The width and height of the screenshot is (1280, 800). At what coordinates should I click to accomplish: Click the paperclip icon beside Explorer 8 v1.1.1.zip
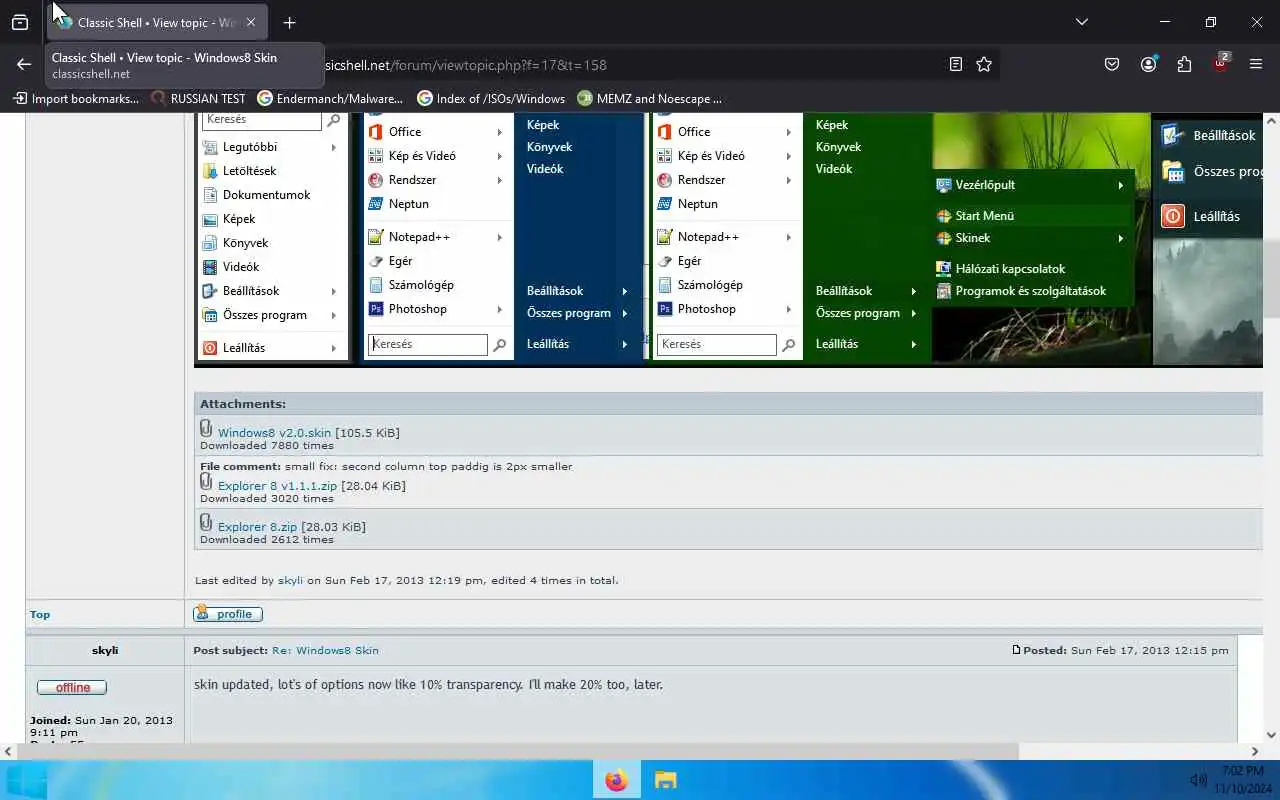click(206, 482)
